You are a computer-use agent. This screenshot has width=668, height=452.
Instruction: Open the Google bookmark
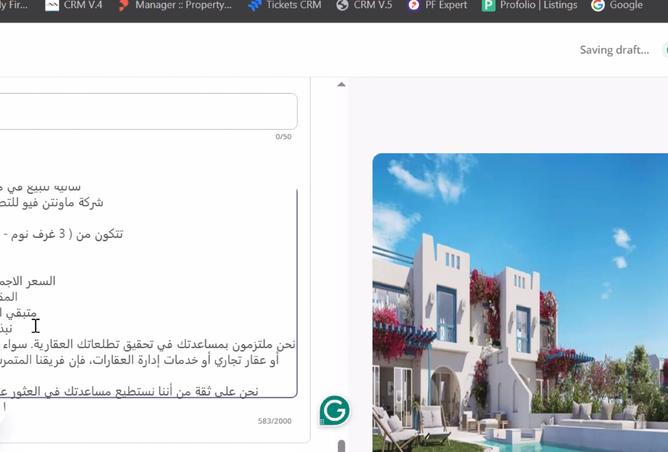[x=617, y=5]
